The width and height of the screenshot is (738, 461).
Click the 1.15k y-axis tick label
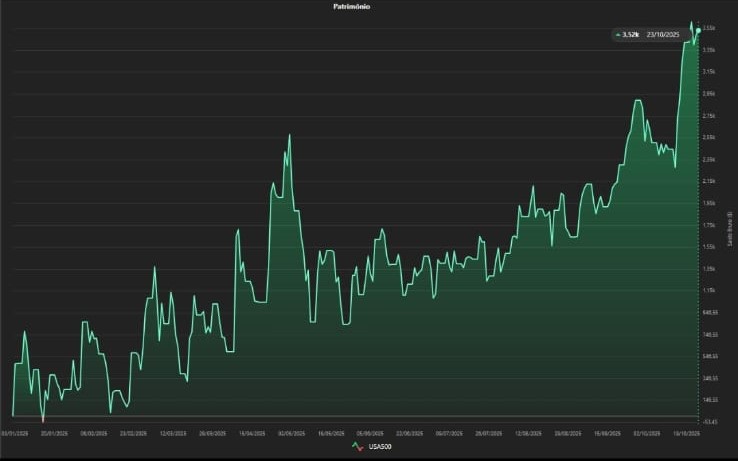pos(709,291)
